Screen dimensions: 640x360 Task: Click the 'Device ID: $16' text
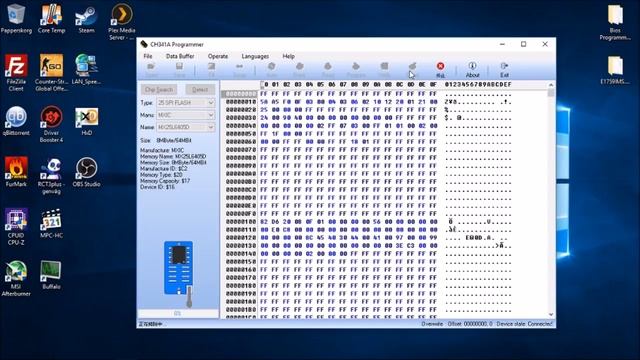point(157,187)
